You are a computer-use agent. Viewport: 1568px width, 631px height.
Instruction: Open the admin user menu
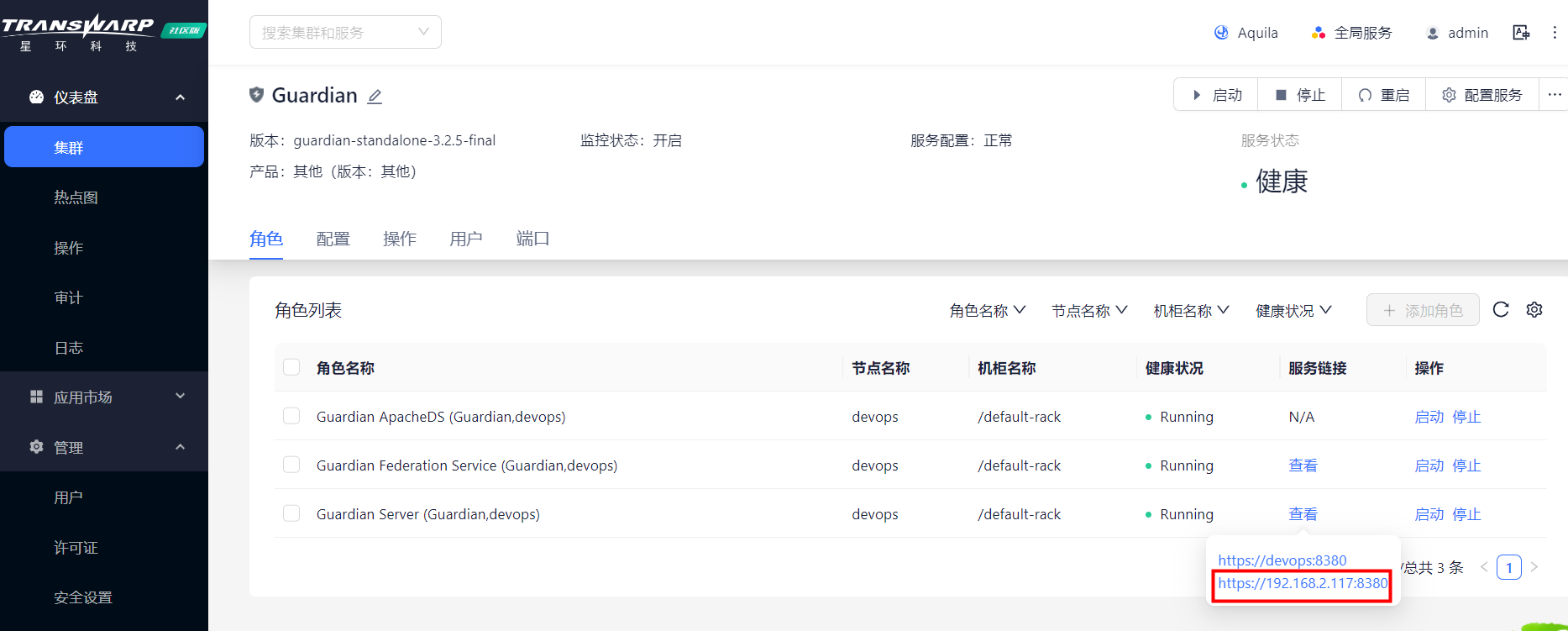[x=1457, y=33]
